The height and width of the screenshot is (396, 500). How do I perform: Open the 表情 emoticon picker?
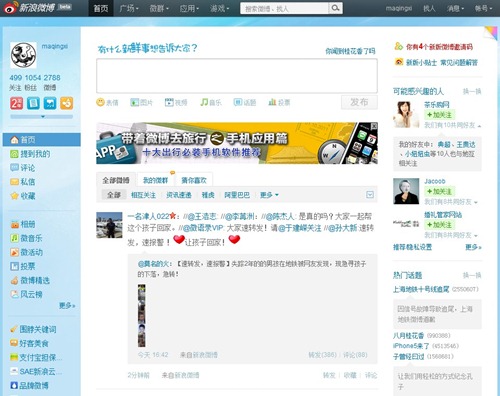(107, 102)
